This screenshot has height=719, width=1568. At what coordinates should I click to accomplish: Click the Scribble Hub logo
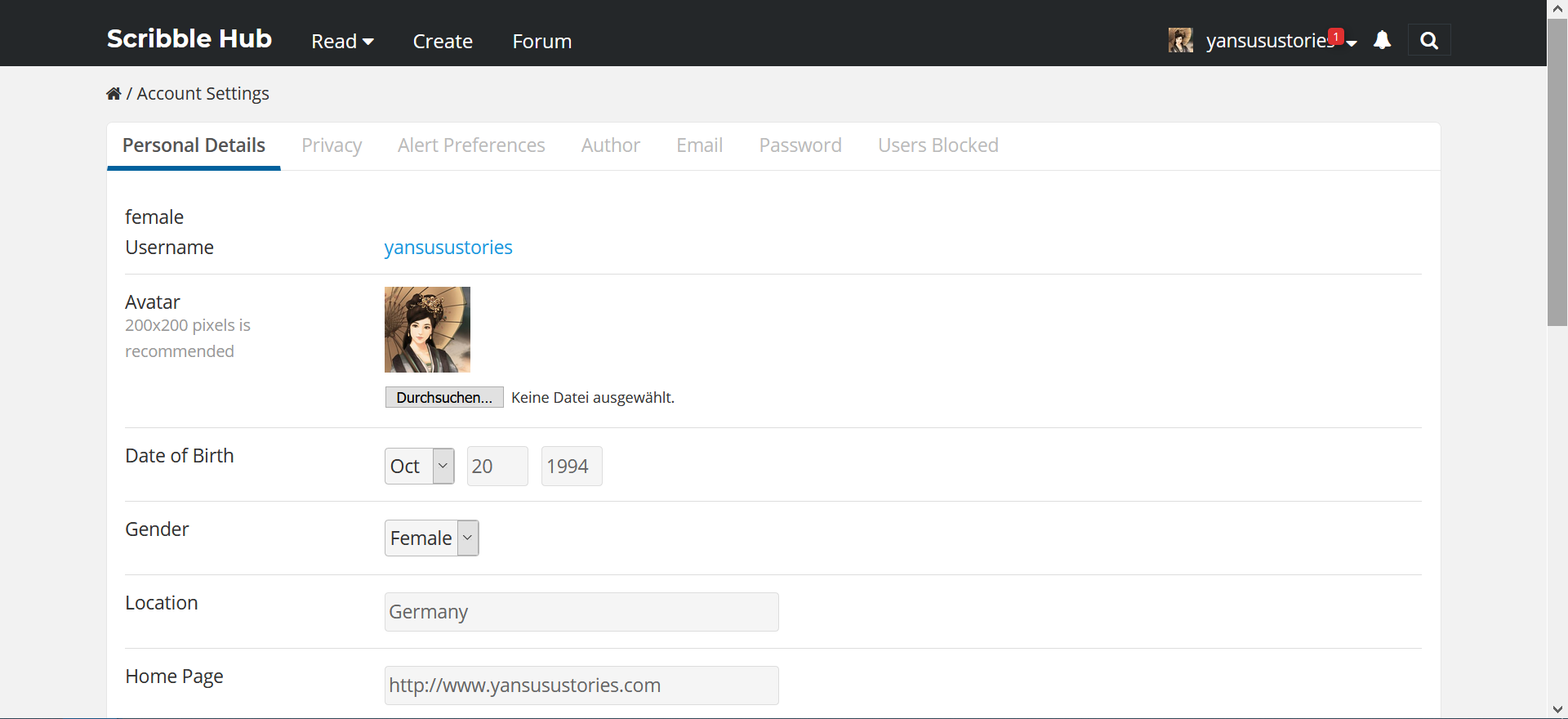pyautogui.click(x=189, y=38)
